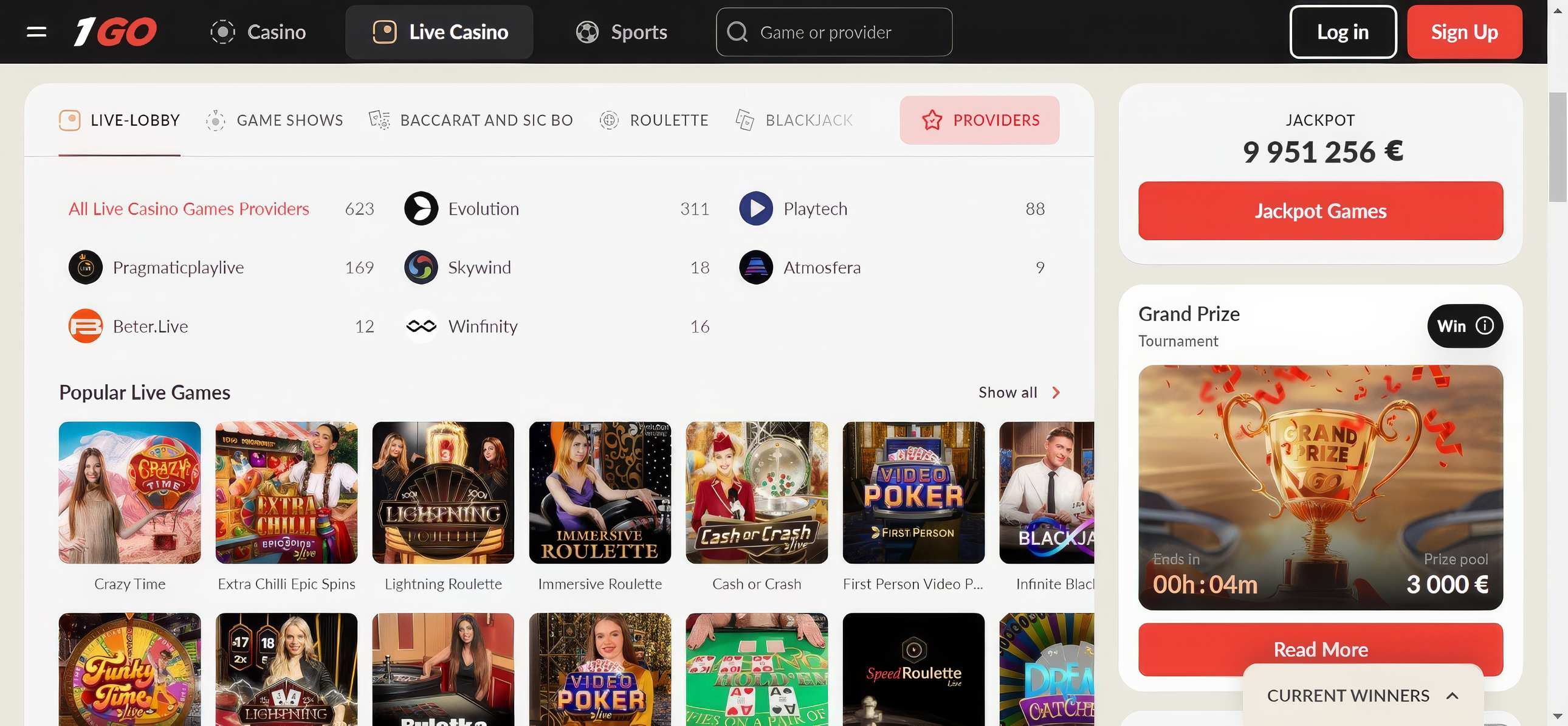Select All Live Casino Games Providers
1568x726 pixels.
pyautogui.click(x=188, y=209)
